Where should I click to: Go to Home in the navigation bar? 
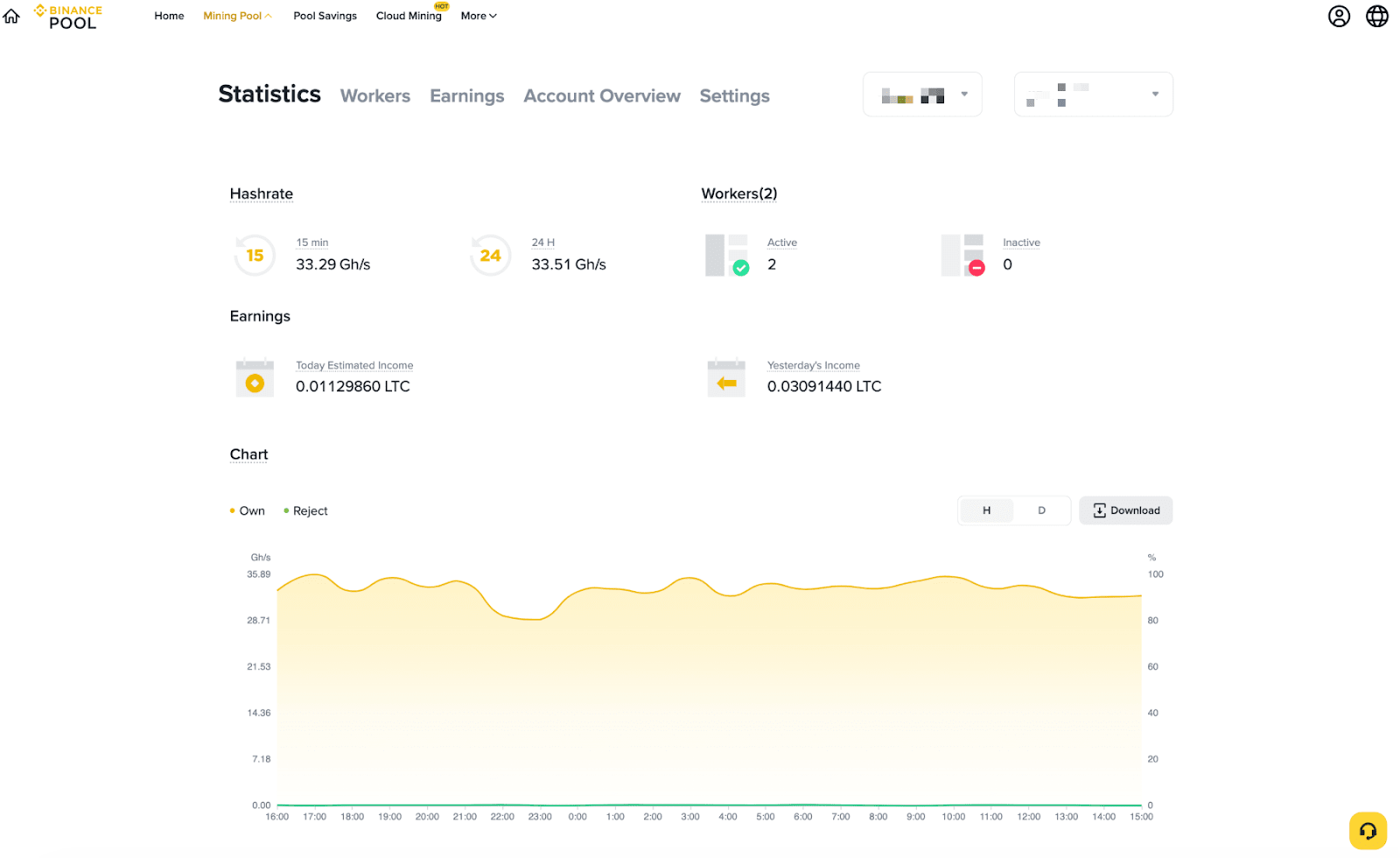tap(169, 16)
